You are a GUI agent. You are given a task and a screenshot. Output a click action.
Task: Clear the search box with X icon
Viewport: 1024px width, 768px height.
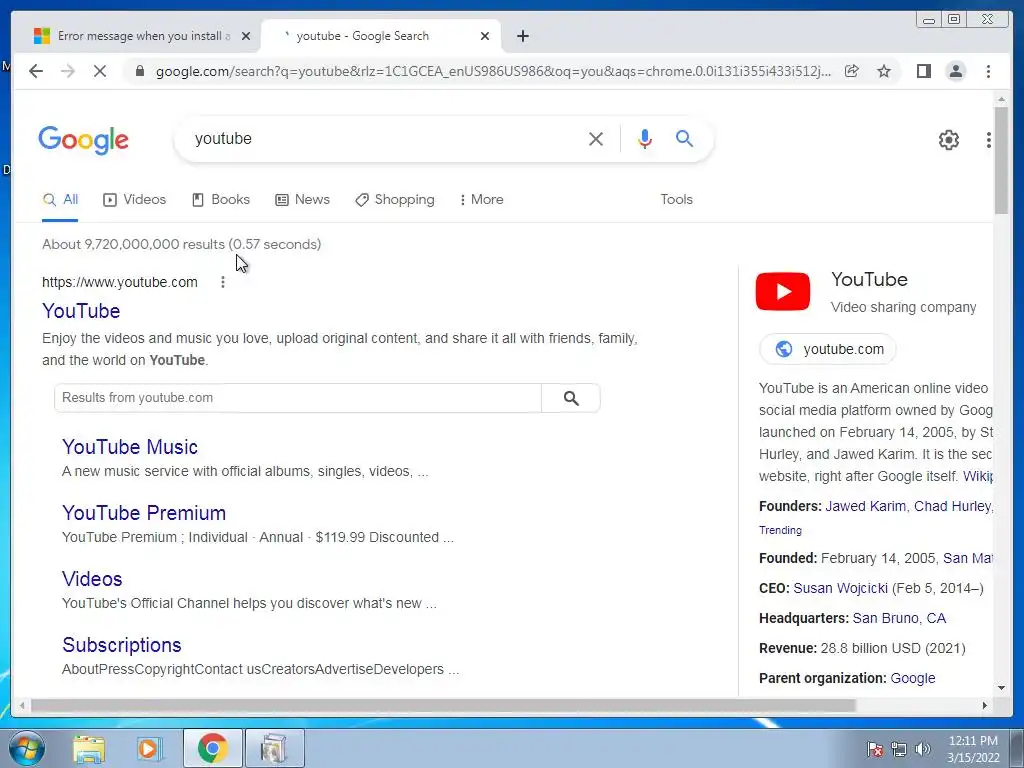coord(596,138)
